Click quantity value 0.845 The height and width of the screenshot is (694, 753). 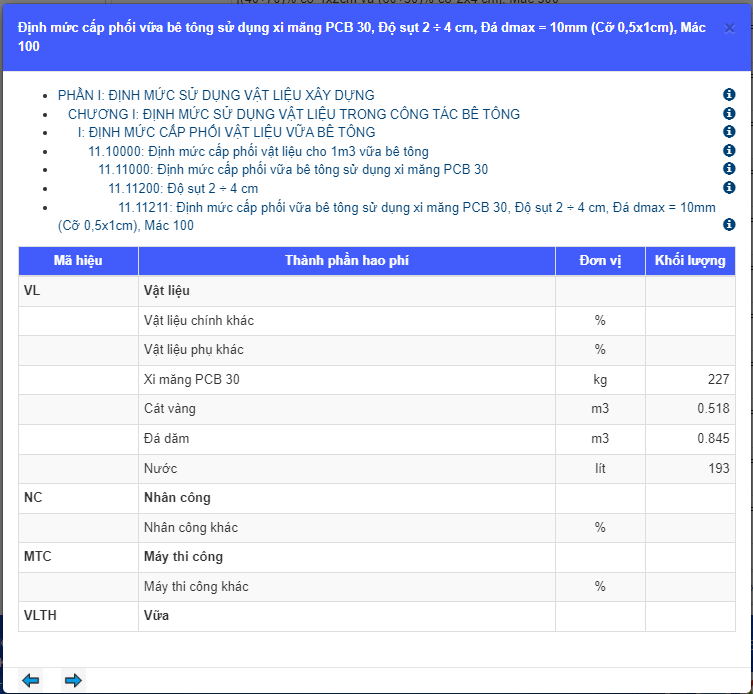(713, 438)
